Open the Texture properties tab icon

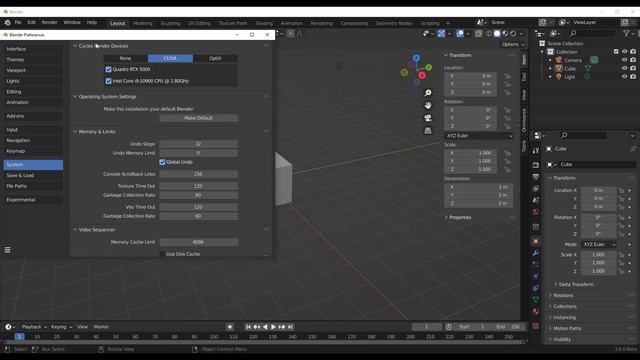point(536,326)
